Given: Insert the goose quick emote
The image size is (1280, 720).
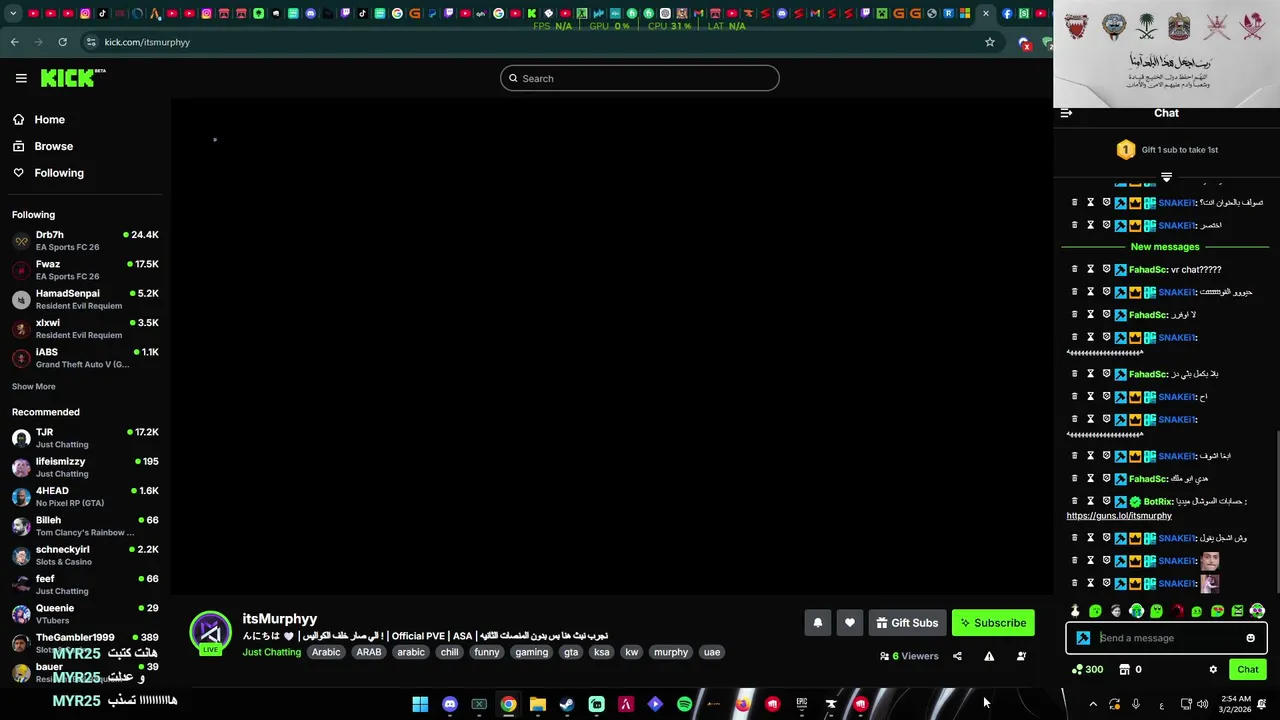Looking at the screenshot, I should pos(1075,611).
